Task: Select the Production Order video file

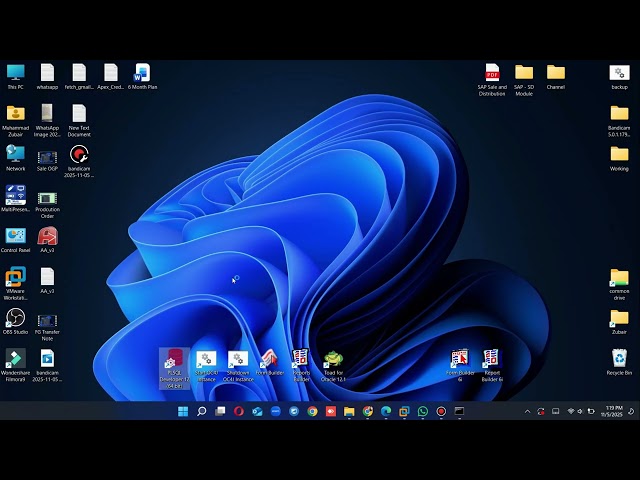Action: pos(47,205)
